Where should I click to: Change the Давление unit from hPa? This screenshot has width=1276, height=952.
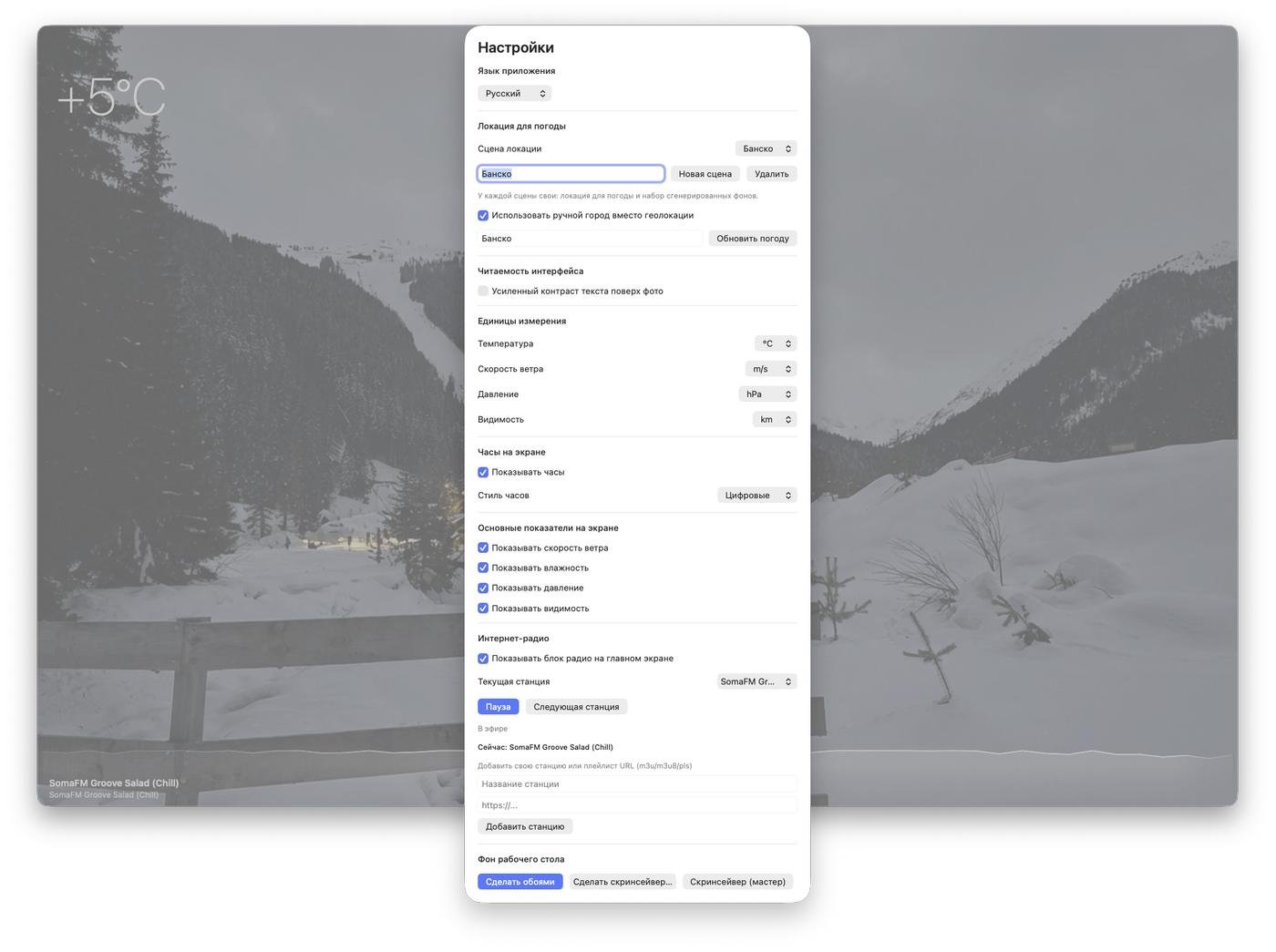tap(767, 394)
